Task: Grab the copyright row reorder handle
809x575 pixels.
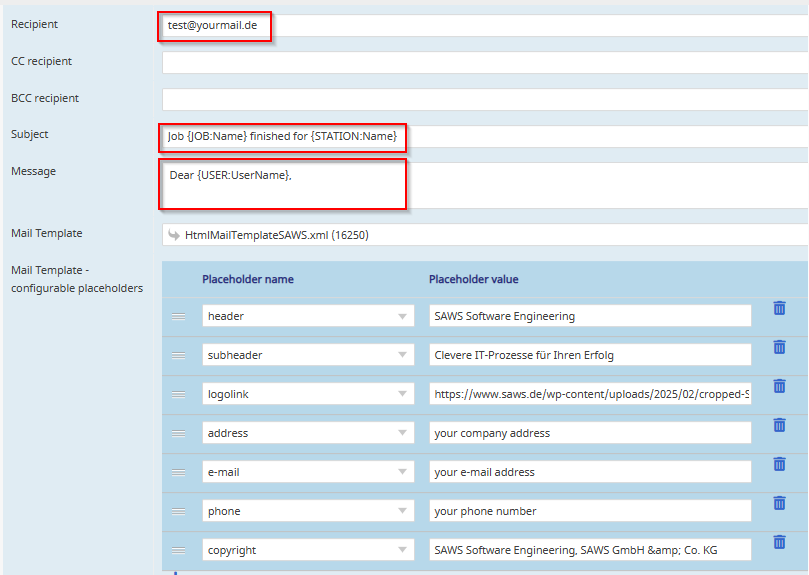Action: pyautogui.click(x=179, y=550)
